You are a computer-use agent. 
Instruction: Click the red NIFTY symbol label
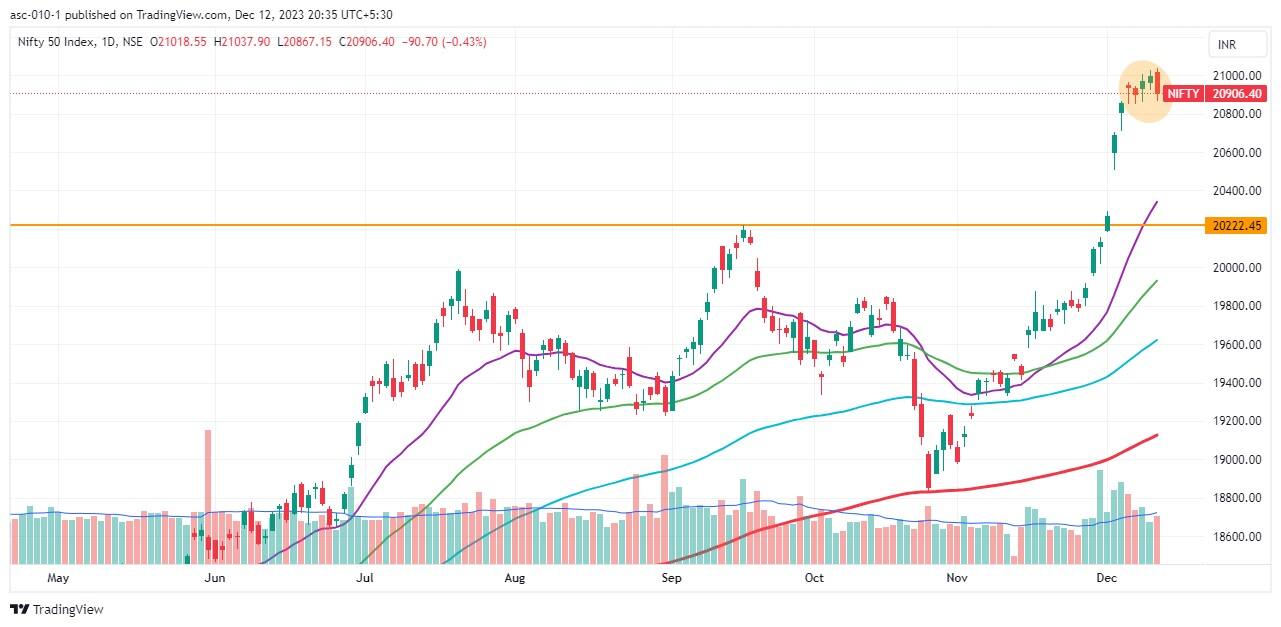1183,94
